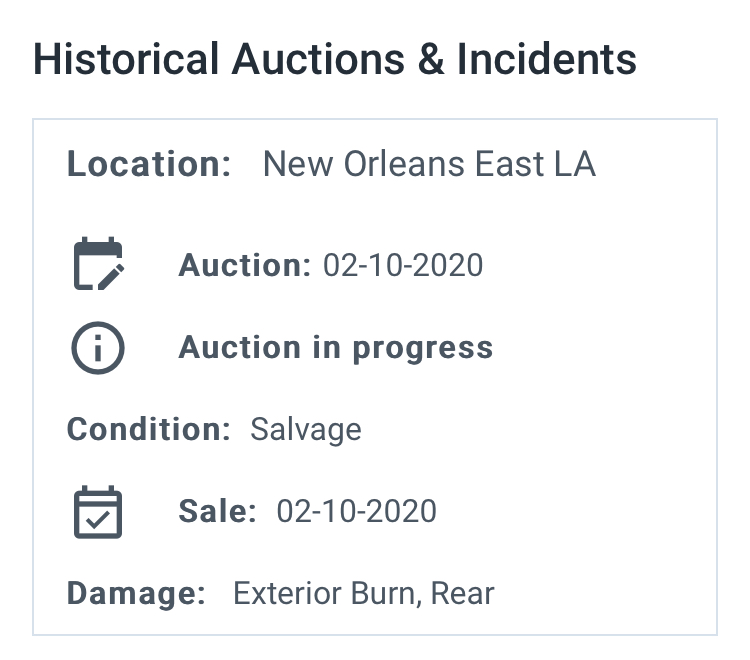Click the word Historical in heading
Screen dimensions: 750x660
(x=126, y=59)
